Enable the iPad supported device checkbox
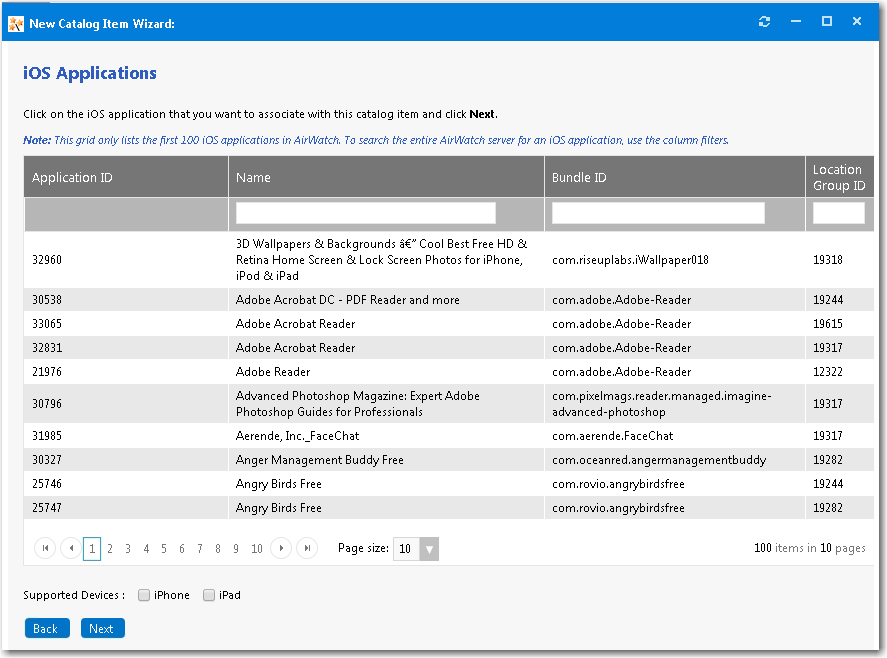 click(208, 594)
